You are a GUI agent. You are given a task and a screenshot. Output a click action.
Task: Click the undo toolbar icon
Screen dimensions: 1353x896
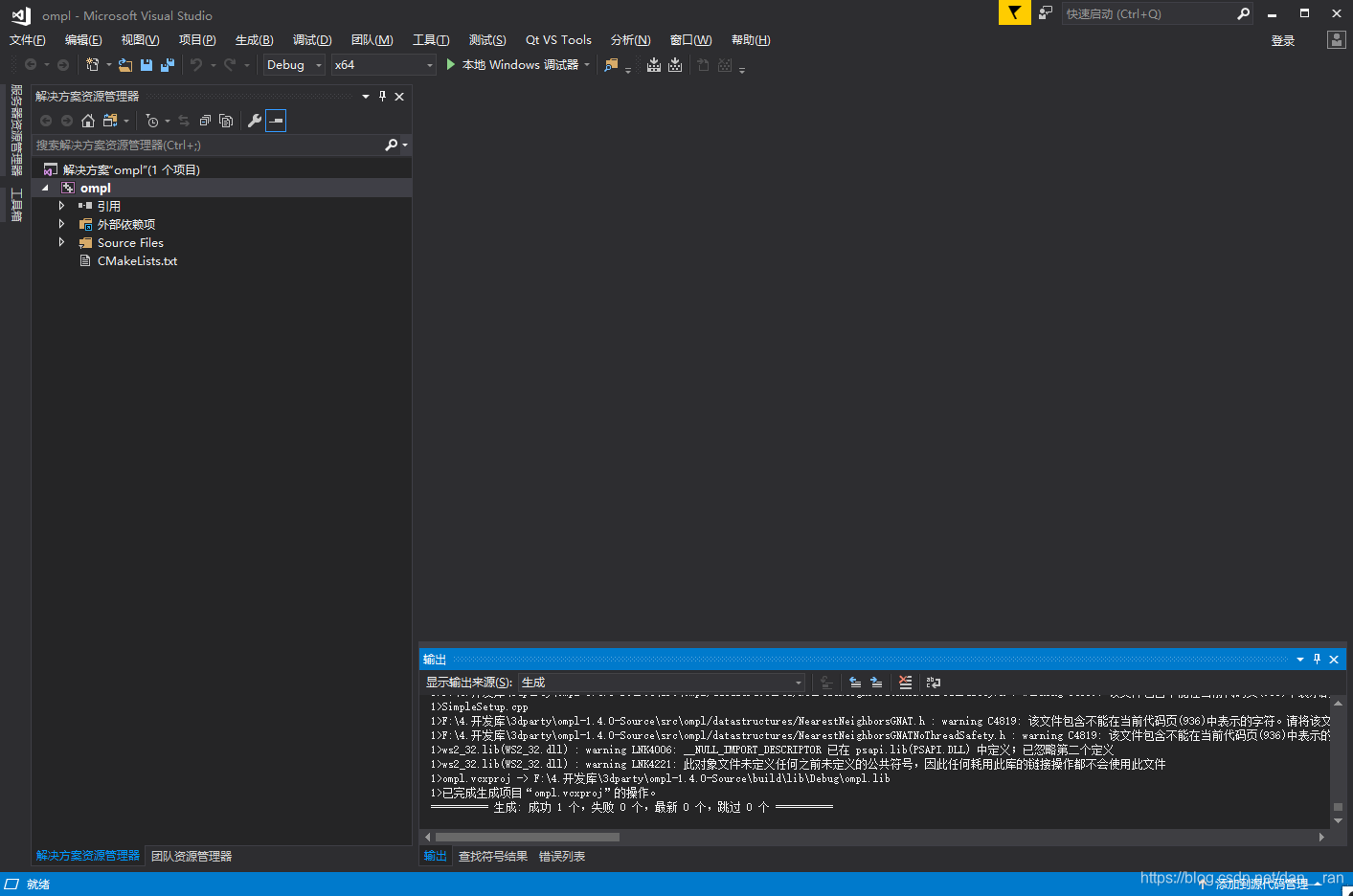(196, 64)
